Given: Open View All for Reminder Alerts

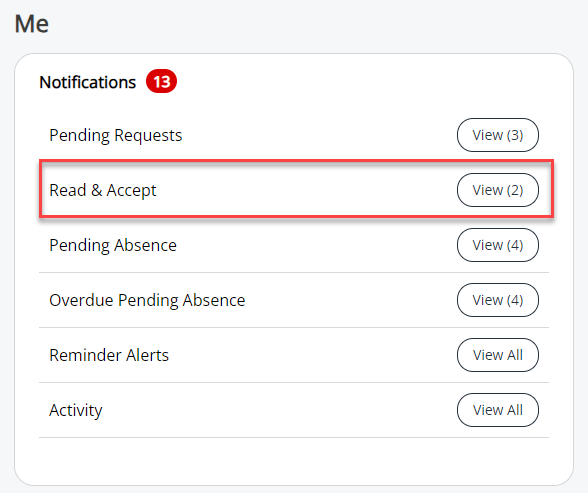Looking at the screenshot, I should (x=498, y=355).
